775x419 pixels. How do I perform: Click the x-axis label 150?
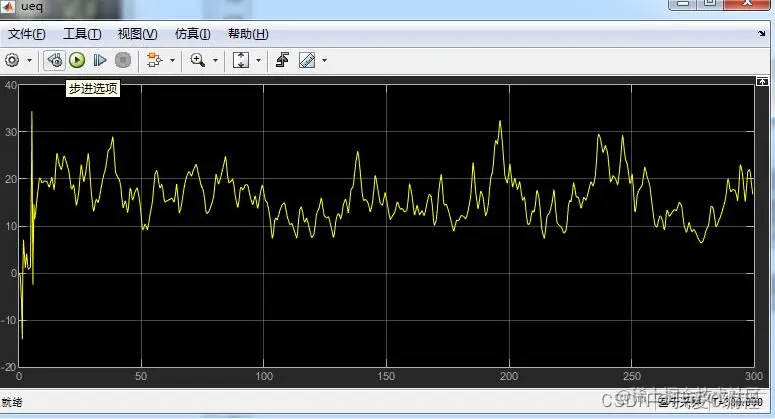pos(386,377)
